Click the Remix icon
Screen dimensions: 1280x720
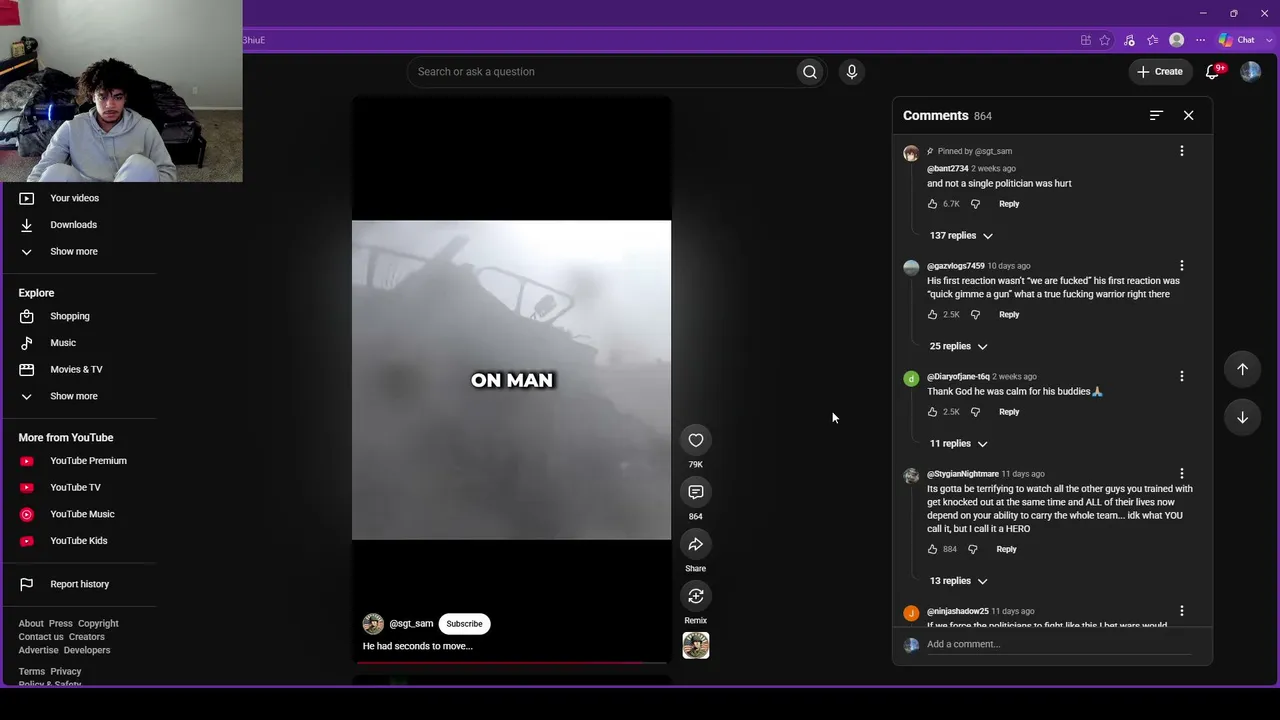(696, 596)
